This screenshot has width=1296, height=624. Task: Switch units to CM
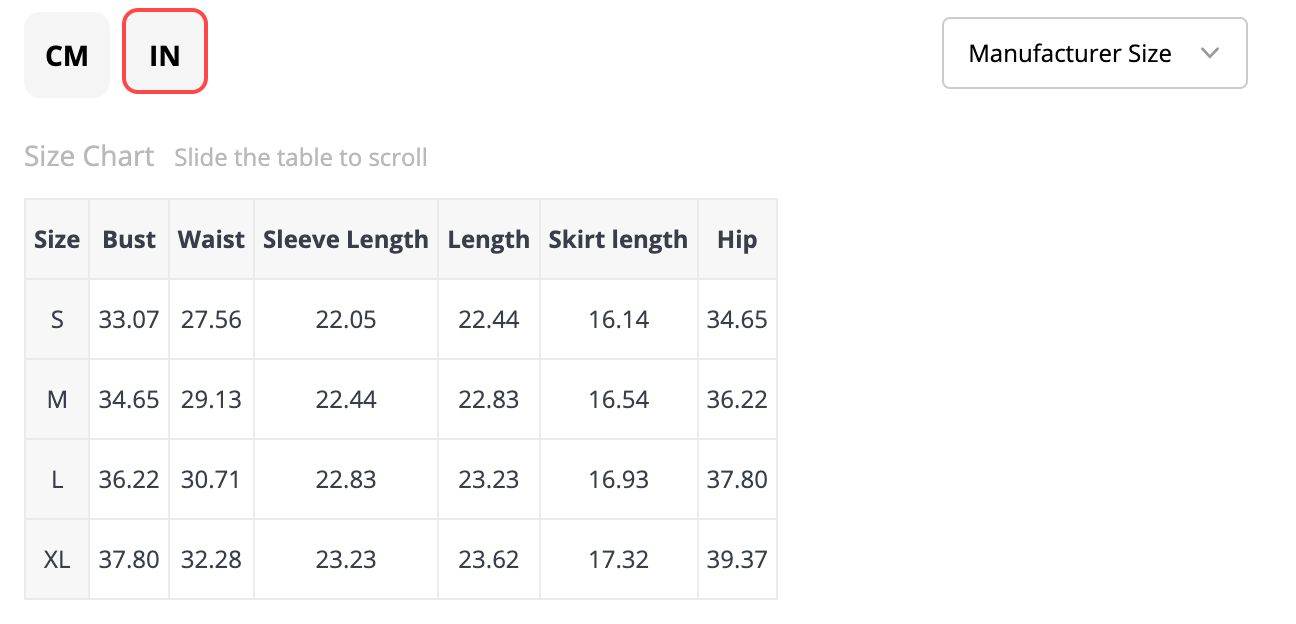(x=67, y=55)
